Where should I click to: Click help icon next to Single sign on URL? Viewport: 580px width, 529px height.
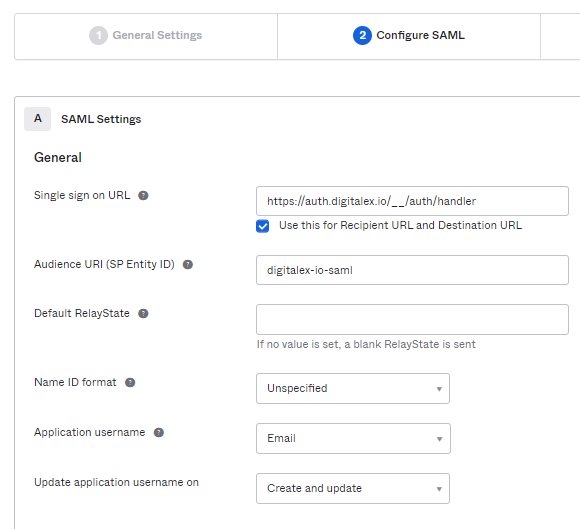click(143, 195)
